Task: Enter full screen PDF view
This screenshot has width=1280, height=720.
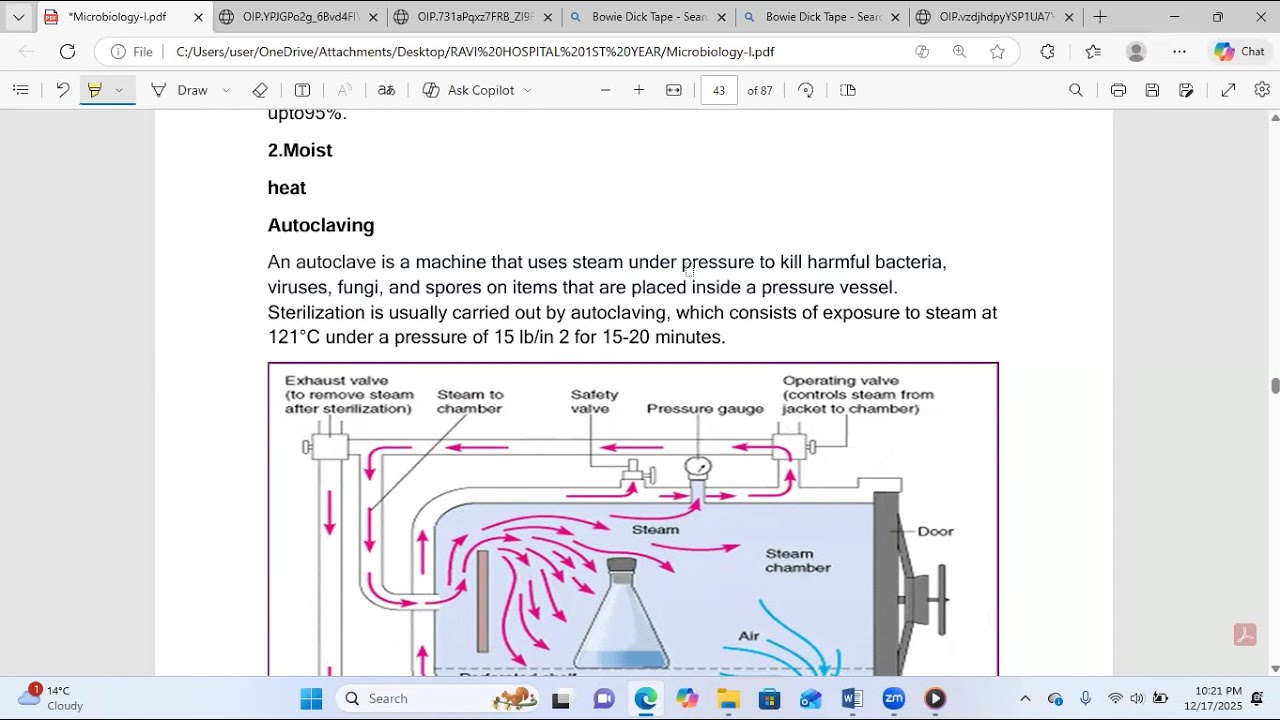Action: click(1228, 90)
